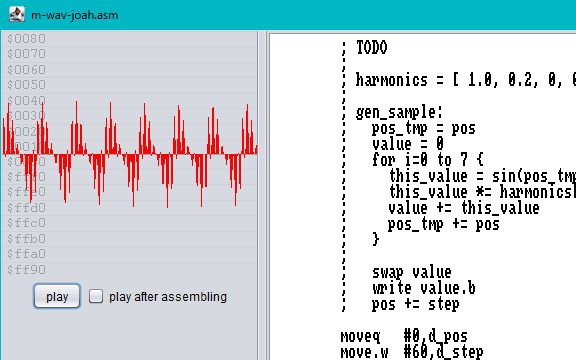Image resolution: width=576 pixels, height=360 pixels.
Task: Click the moveq #0,d_pos instruction
Action: [x=404, y=336]
